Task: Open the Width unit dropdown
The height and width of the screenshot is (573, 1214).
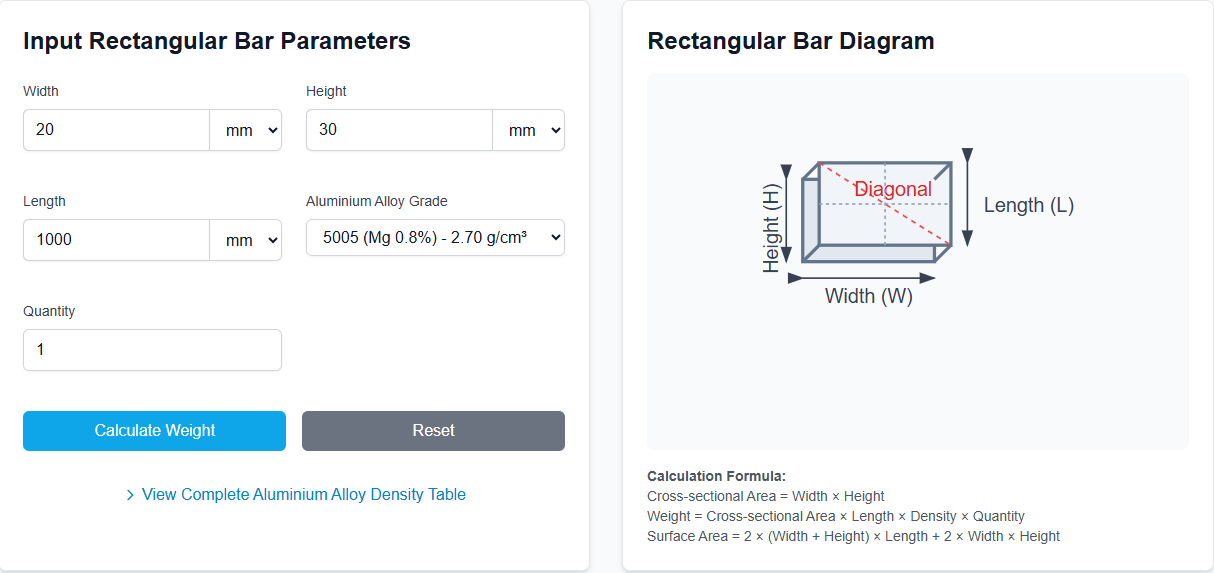Action: pyautogui.click(x=246, y=130)
